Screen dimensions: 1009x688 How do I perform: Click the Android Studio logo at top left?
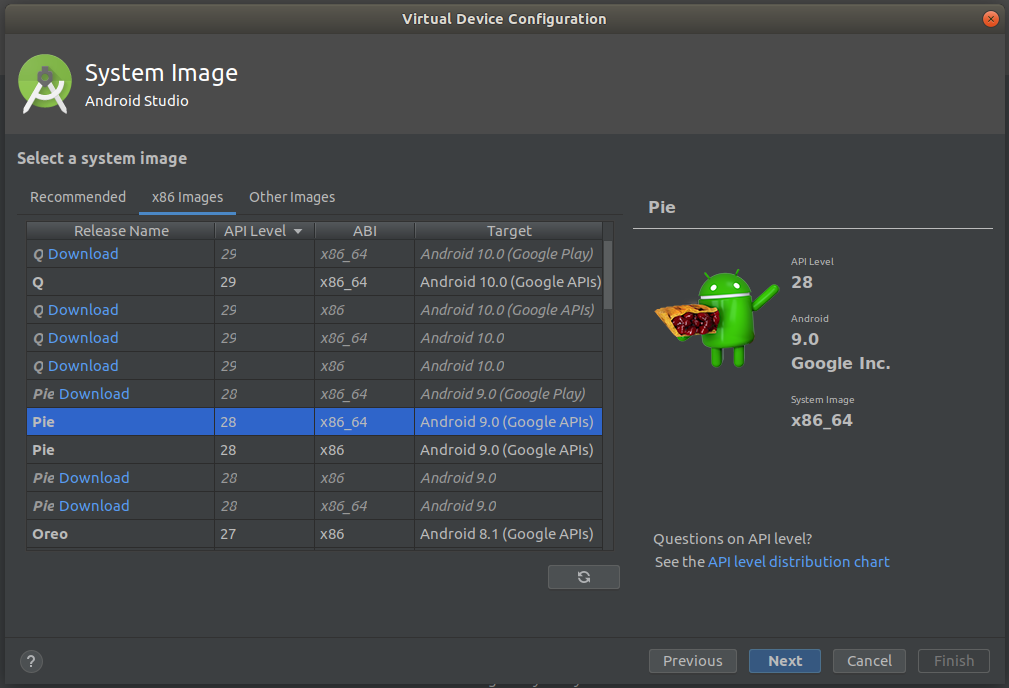45,84
